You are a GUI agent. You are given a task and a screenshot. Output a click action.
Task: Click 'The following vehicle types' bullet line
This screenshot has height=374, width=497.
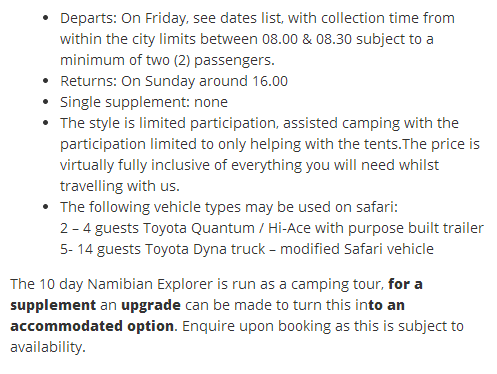coord(229,207)
